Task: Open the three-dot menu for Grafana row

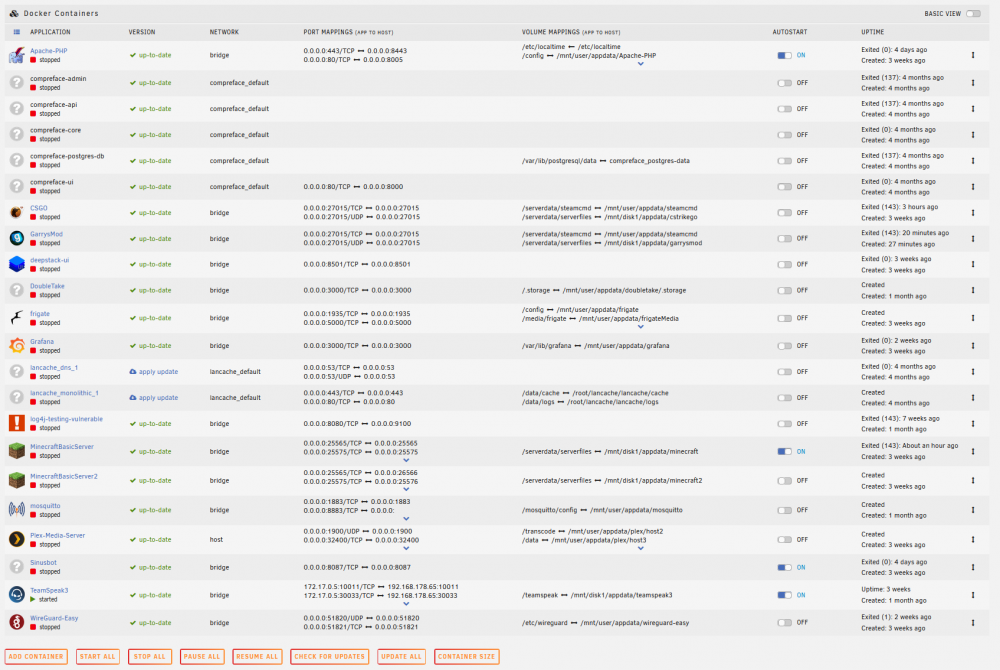Action: (973, 346)
